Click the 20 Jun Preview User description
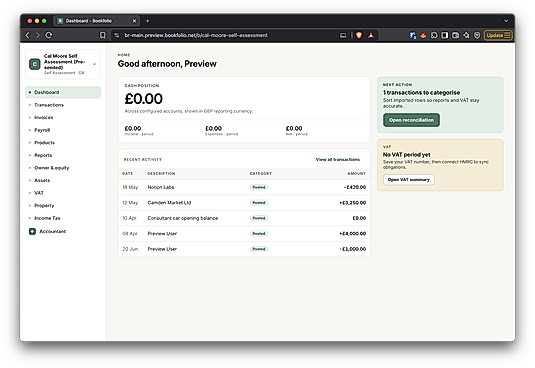This screenshot has height=368, width=535. click(162, 249)
